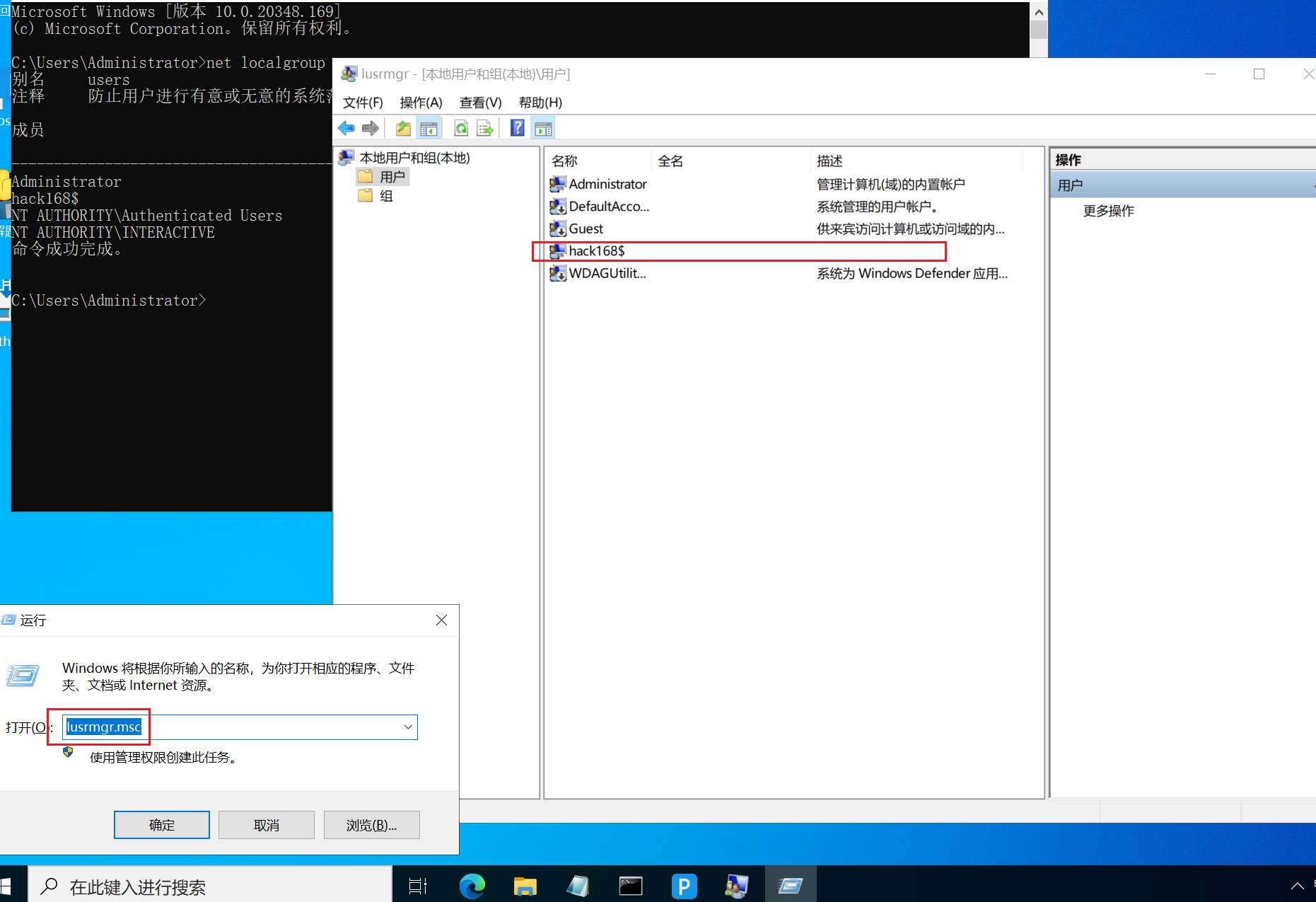Image resolution: width=1316 pixels, height=902 pixels.
Task: Click the export list toolbar icon
Action: (485, 128)
